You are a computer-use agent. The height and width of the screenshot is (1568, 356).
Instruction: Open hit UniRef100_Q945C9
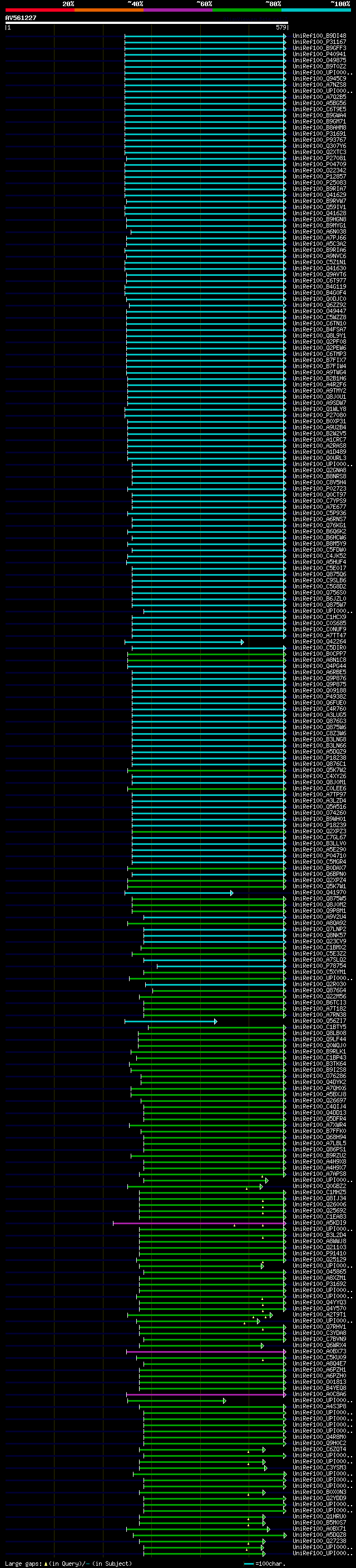point(319,78)
